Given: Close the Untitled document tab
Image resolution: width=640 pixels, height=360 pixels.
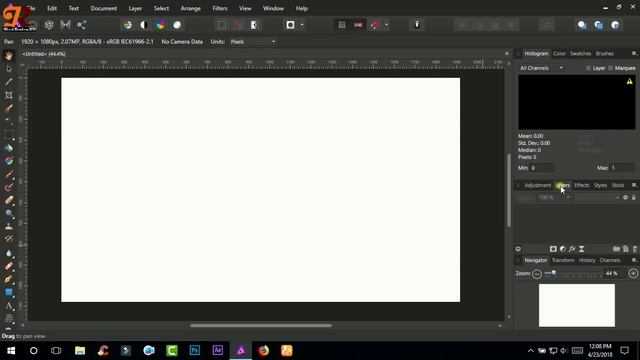Looking at the screenshot, I should (507, 53).
